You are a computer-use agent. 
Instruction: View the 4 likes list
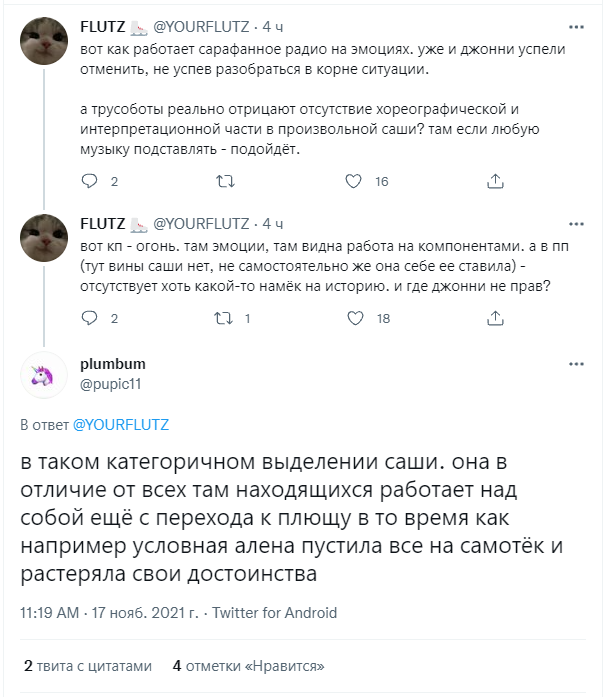[248, 666]
